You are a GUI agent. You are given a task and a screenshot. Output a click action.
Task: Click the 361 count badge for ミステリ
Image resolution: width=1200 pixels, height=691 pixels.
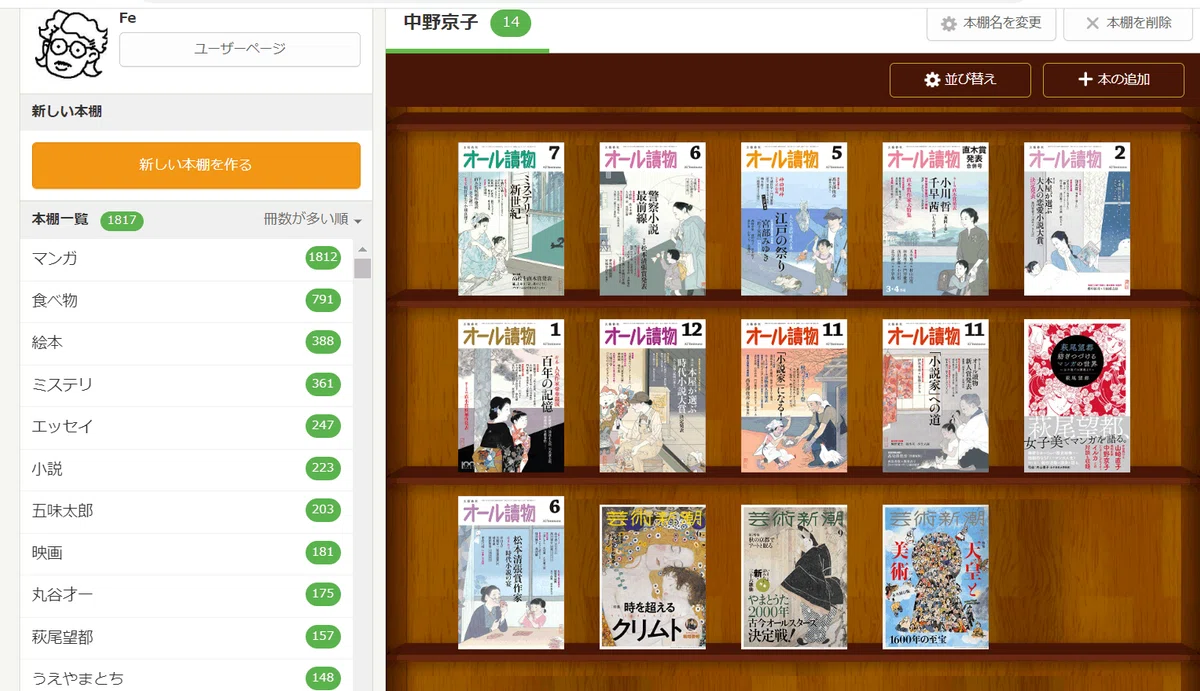(324, 384)
